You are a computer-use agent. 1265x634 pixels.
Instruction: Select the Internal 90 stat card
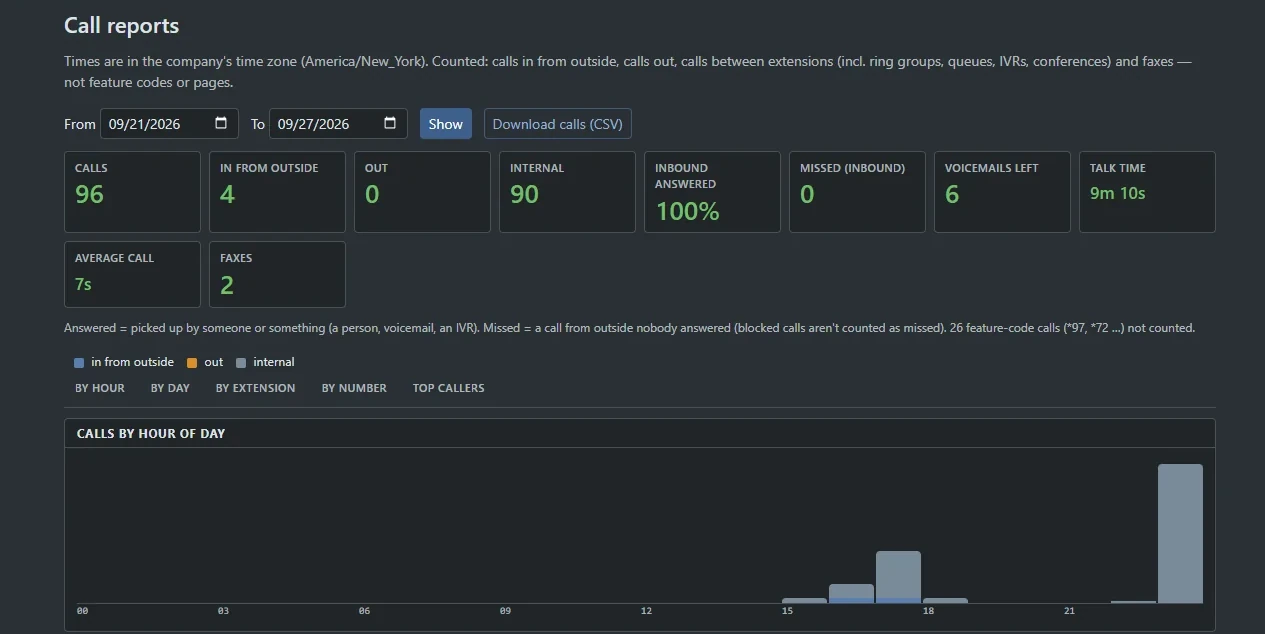coord(567,192)
